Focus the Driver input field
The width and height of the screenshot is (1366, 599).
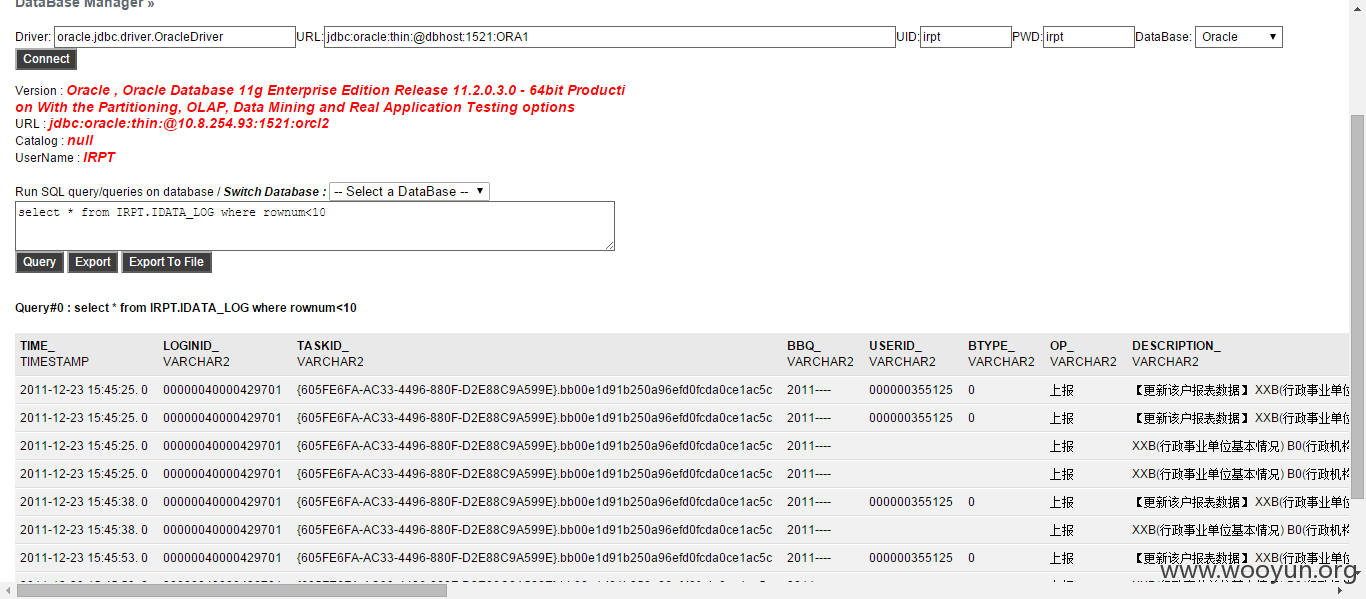(x=175, y=37)
